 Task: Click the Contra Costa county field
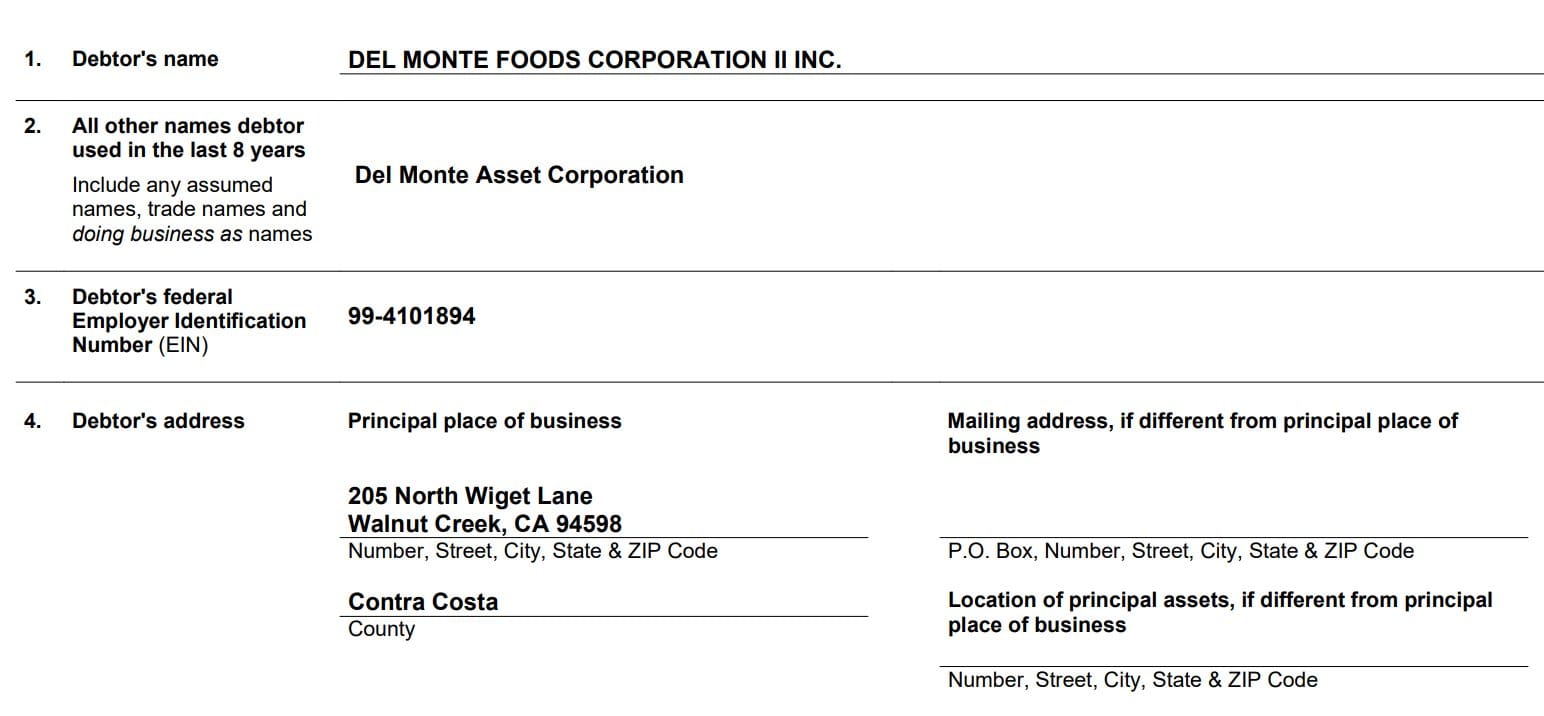(x=423, y=602)
